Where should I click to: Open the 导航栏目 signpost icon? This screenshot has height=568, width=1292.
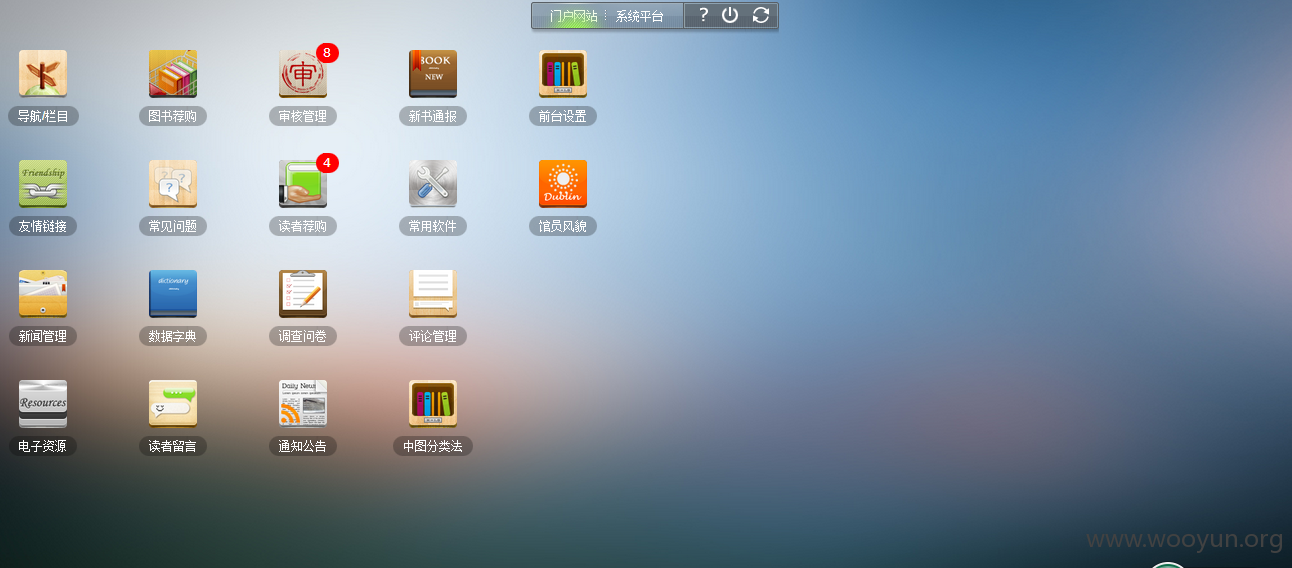(43, 74)
